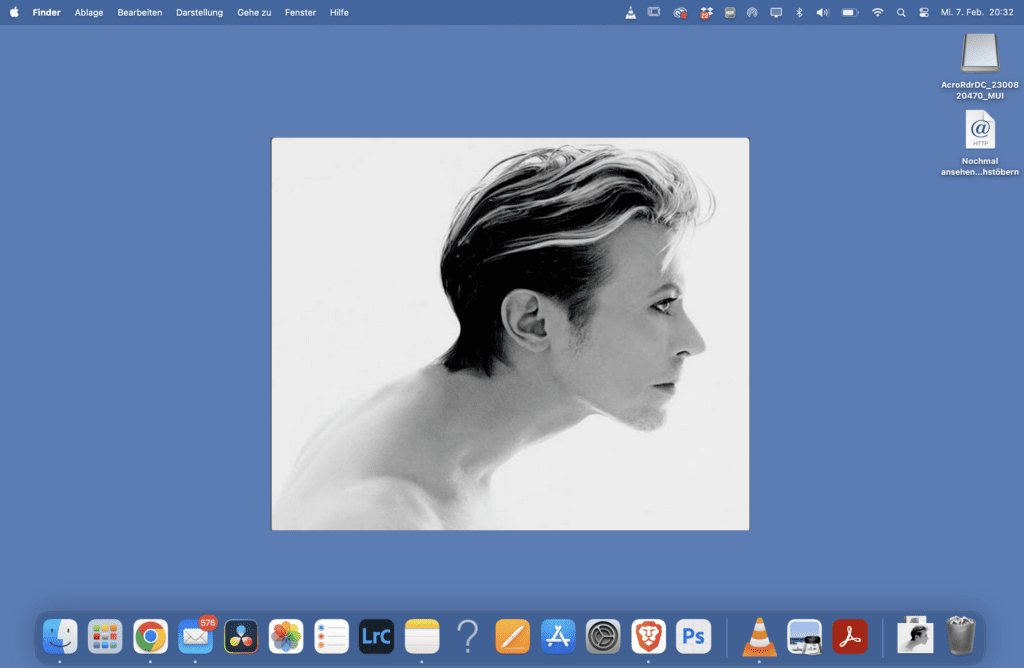Open the Trash in the dock
Image resolution: width=1024 pixels, height=668 pixels.
pyautogui.click(x=961, y=636)
